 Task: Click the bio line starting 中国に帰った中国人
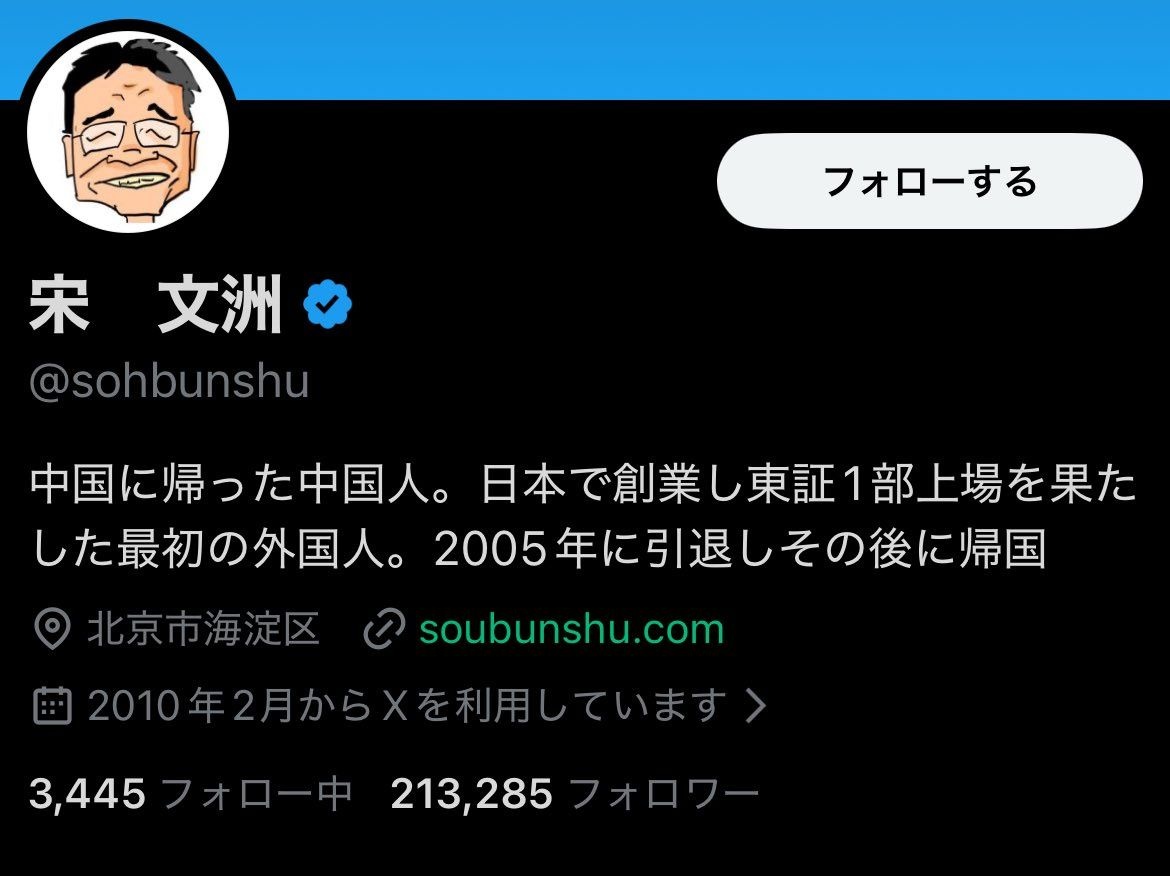(583, 484)
